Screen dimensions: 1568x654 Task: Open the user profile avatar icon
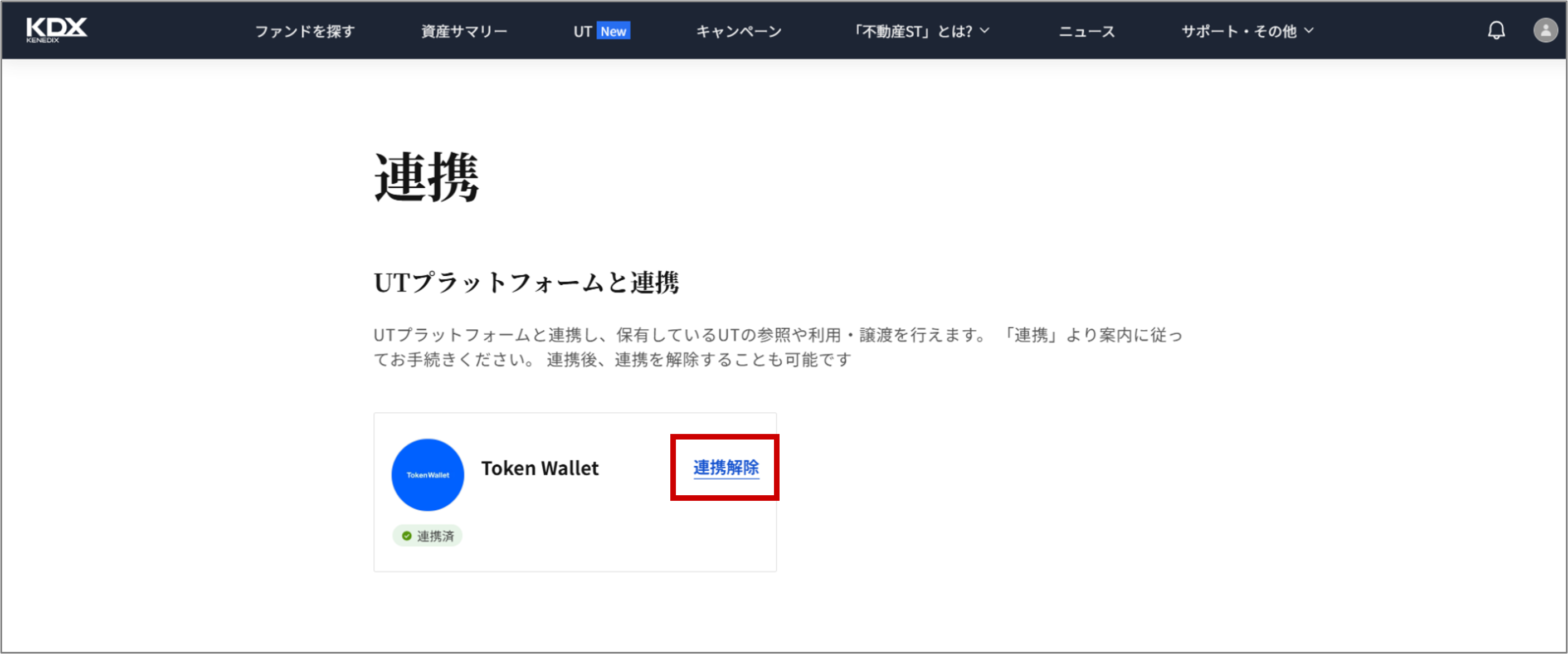click(1545, 31)
